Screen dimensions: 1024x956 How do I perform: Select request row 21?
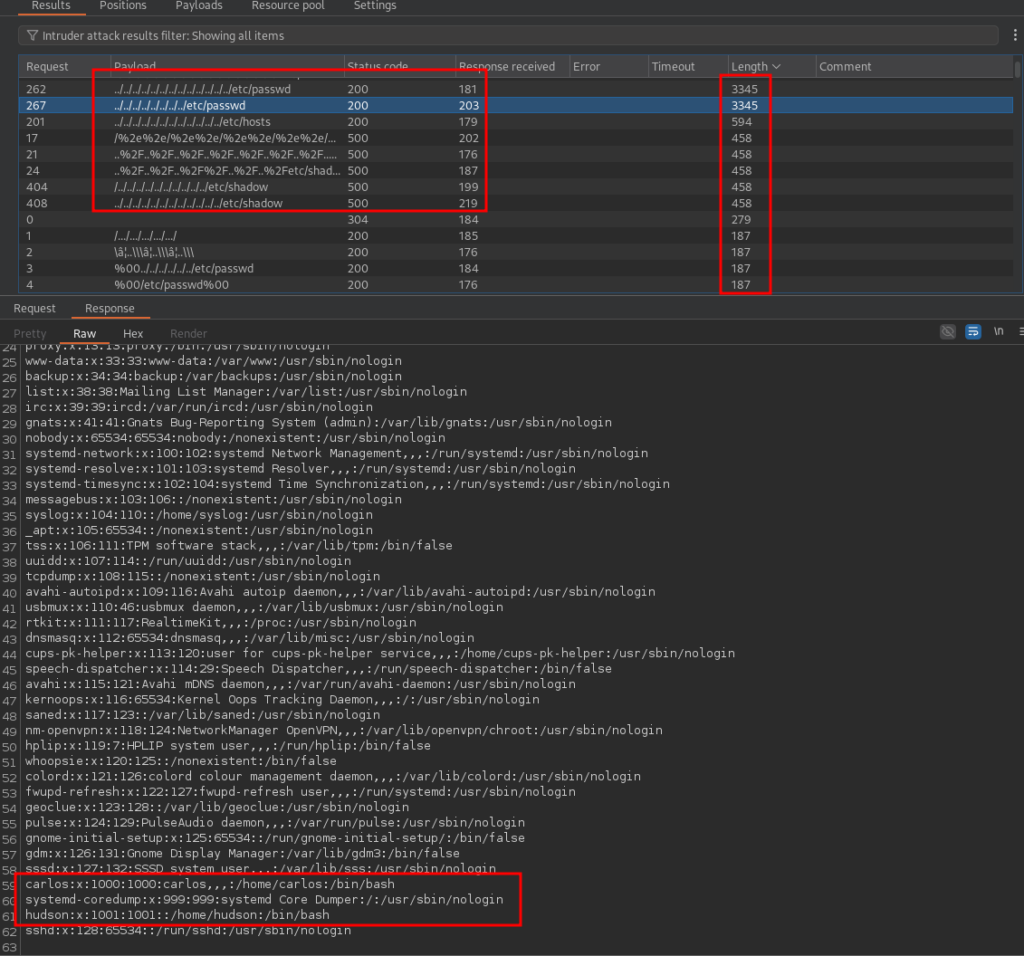coord(516,154)
